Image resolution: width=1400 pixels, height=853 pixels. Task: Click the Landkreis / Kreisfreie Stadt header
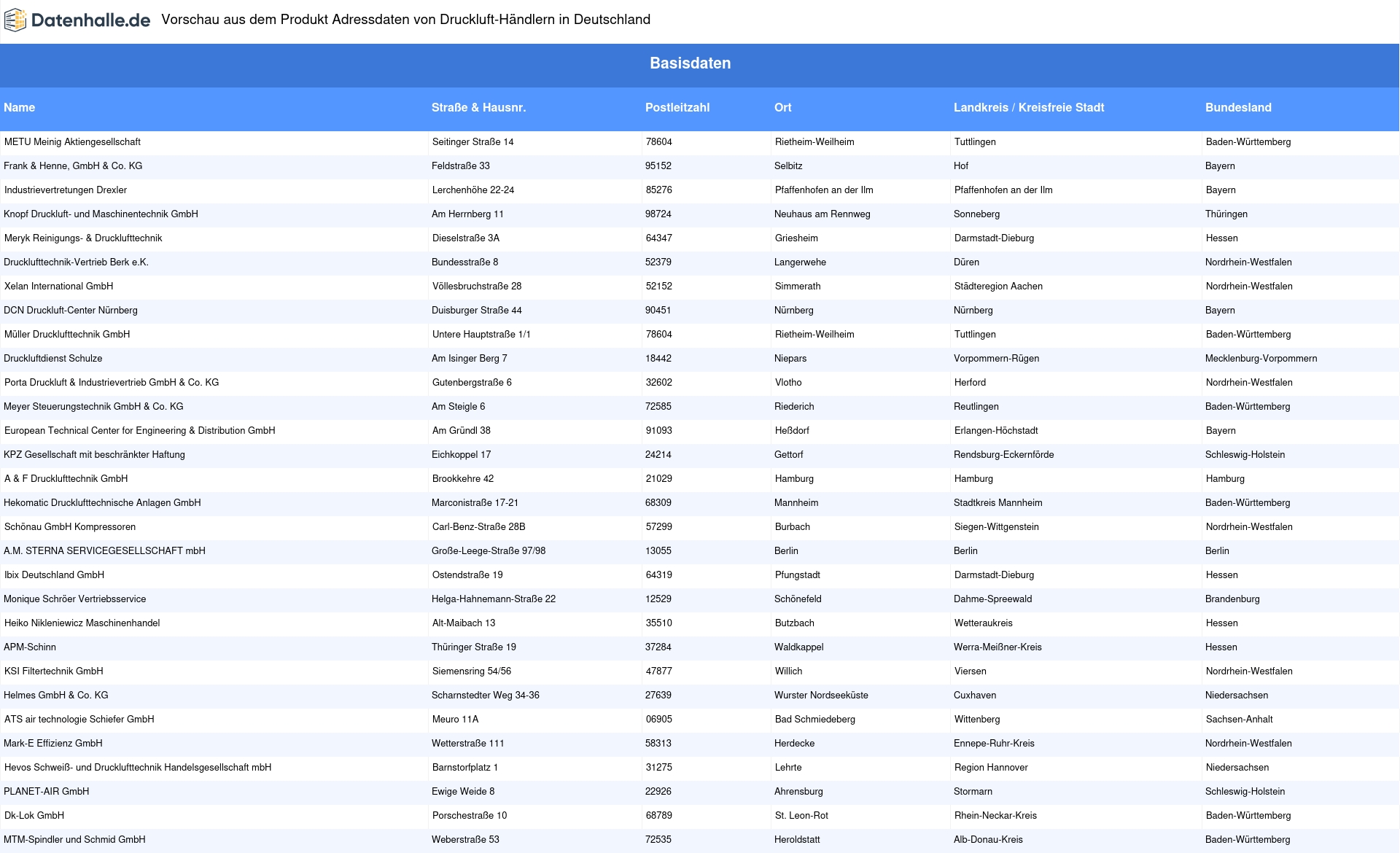[x=1029, y=108]
